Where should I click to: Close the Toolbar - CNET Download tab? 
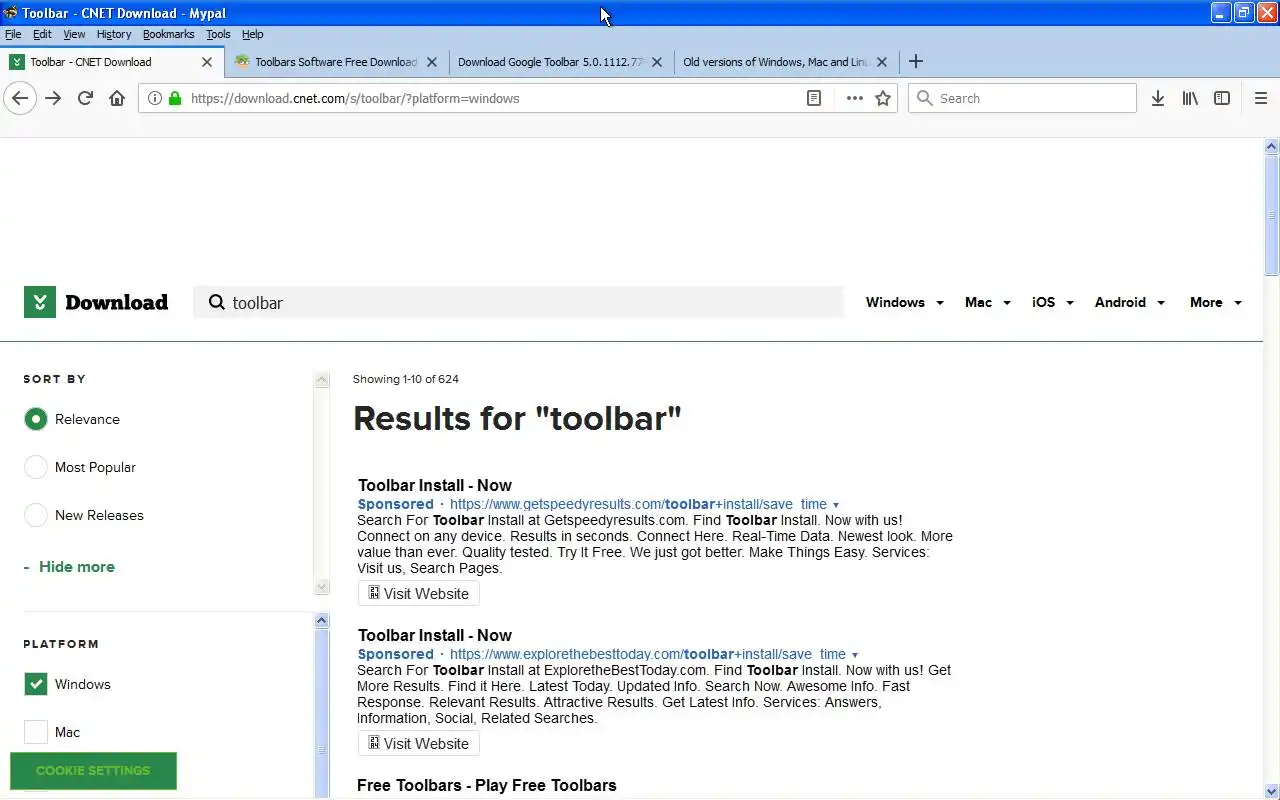coord(207,61)
